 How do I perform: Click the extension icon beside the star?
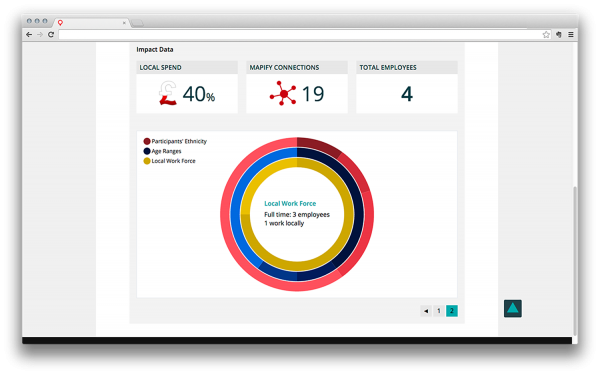pos(559,34)
